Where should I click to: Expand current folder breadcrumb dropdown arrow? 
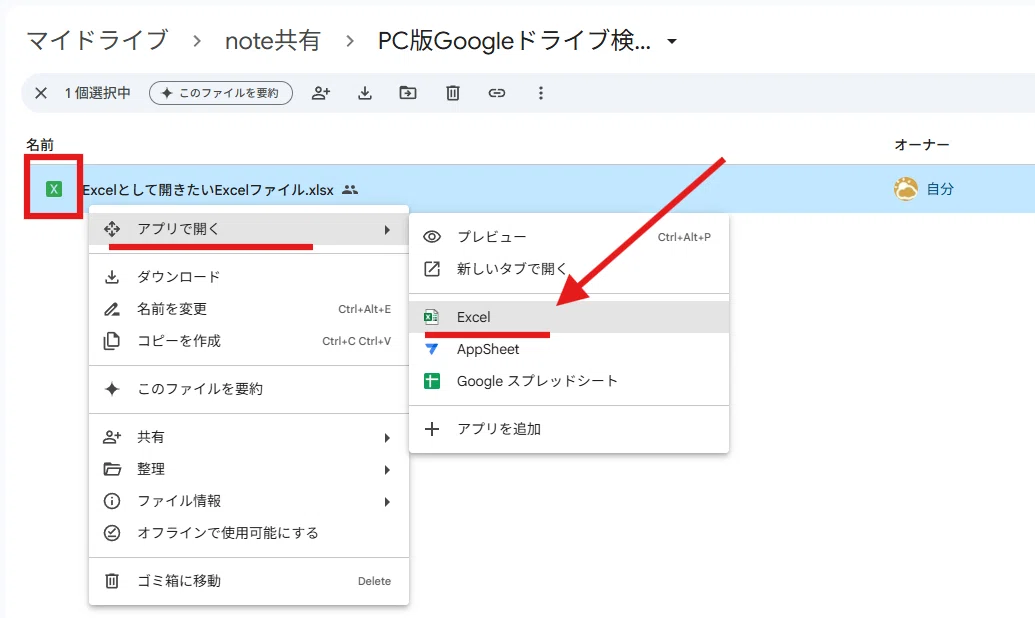672,42
